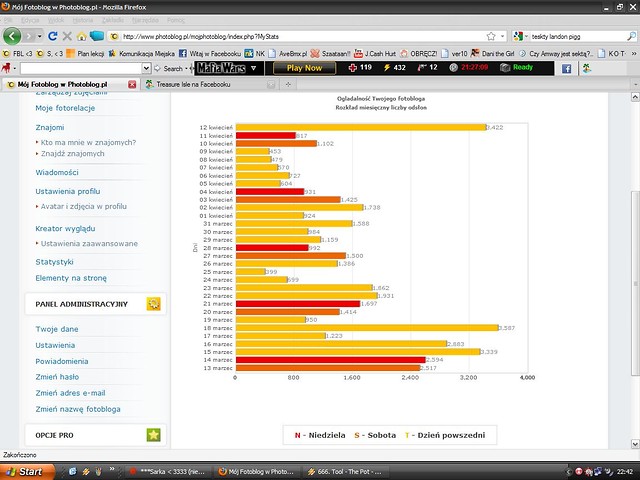Click the Google search box with teskty landon pigg
The width and height of the screenshot is (640, 480).
coord(578,36)
